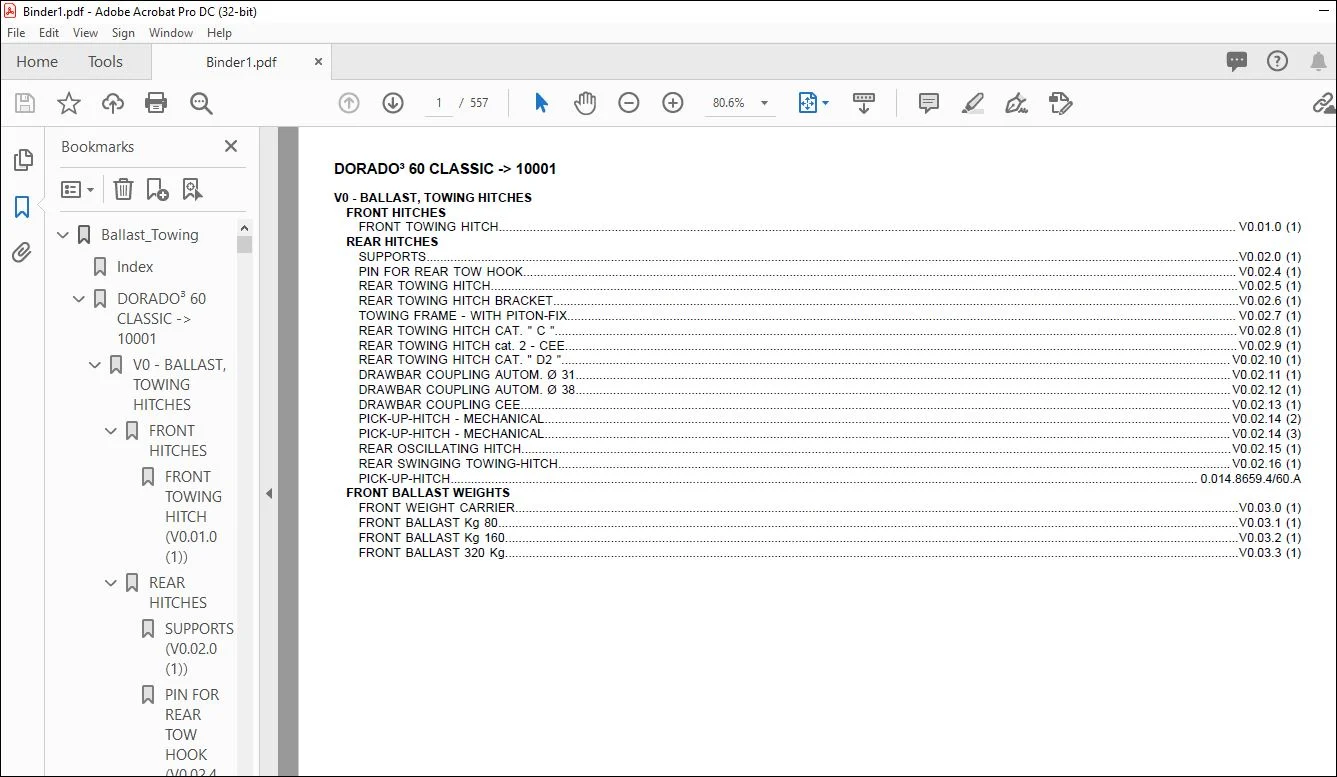Open the Window menu
The width and height of the screenshot is (1337, 777).
point(171,33)
